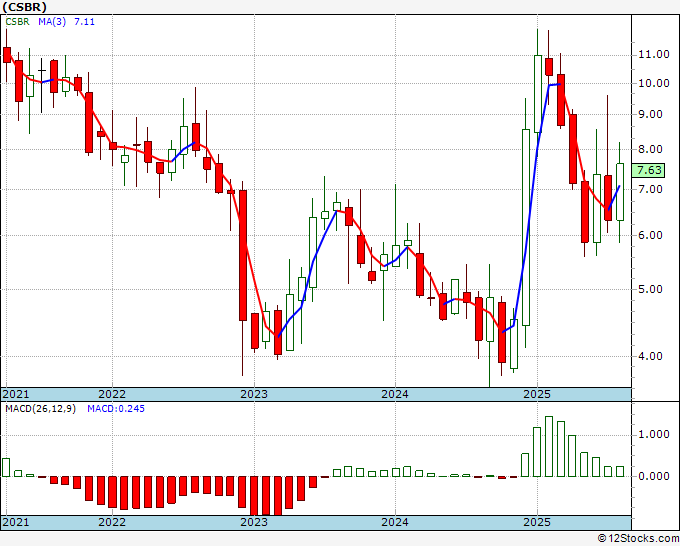The image size is (680, 546).
Task: Click the 9.00 price axis label
Action: click(x=651, y=114)
